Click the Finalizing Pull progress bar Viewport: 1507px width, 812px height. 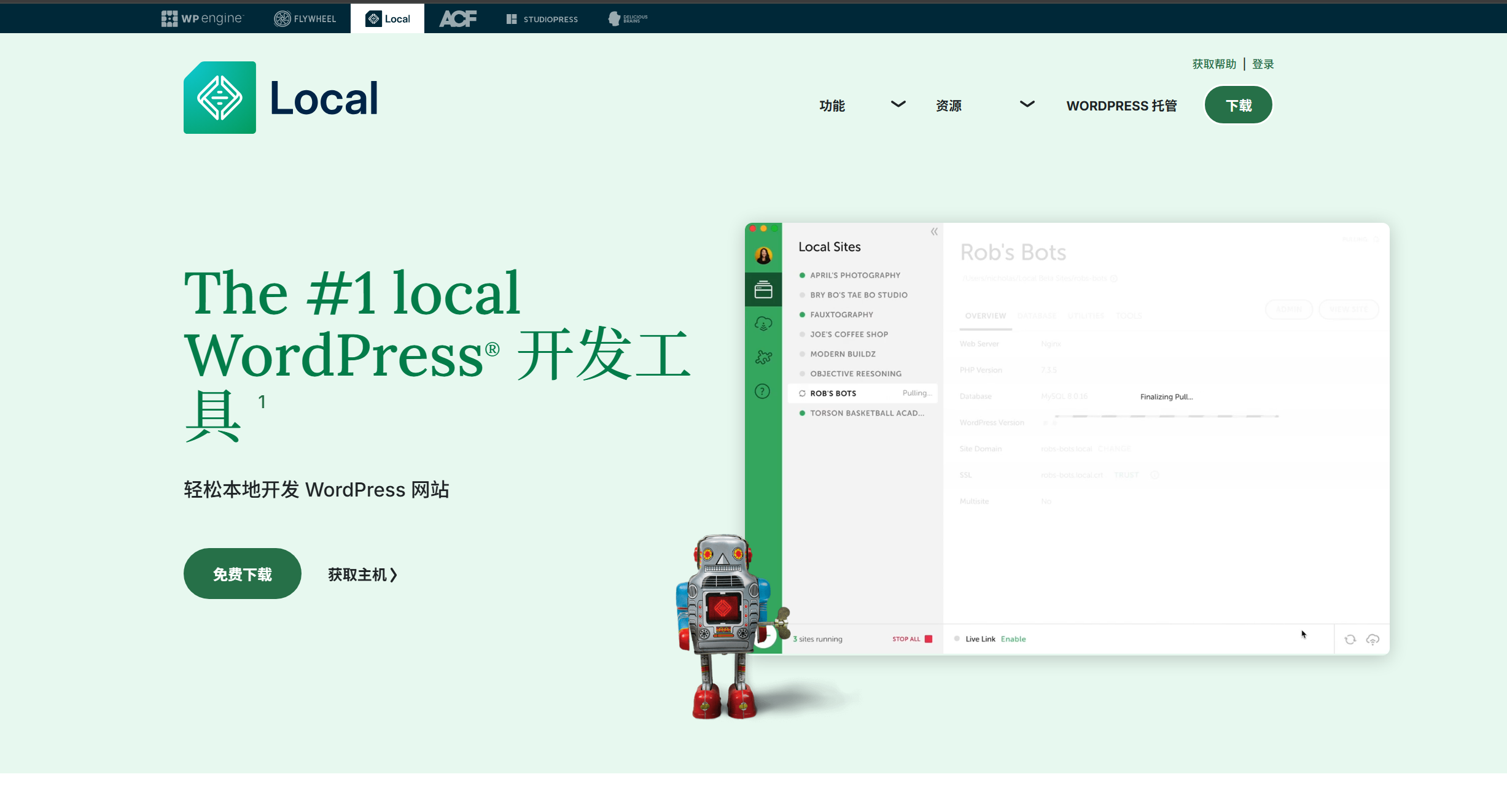(1167, 416)
